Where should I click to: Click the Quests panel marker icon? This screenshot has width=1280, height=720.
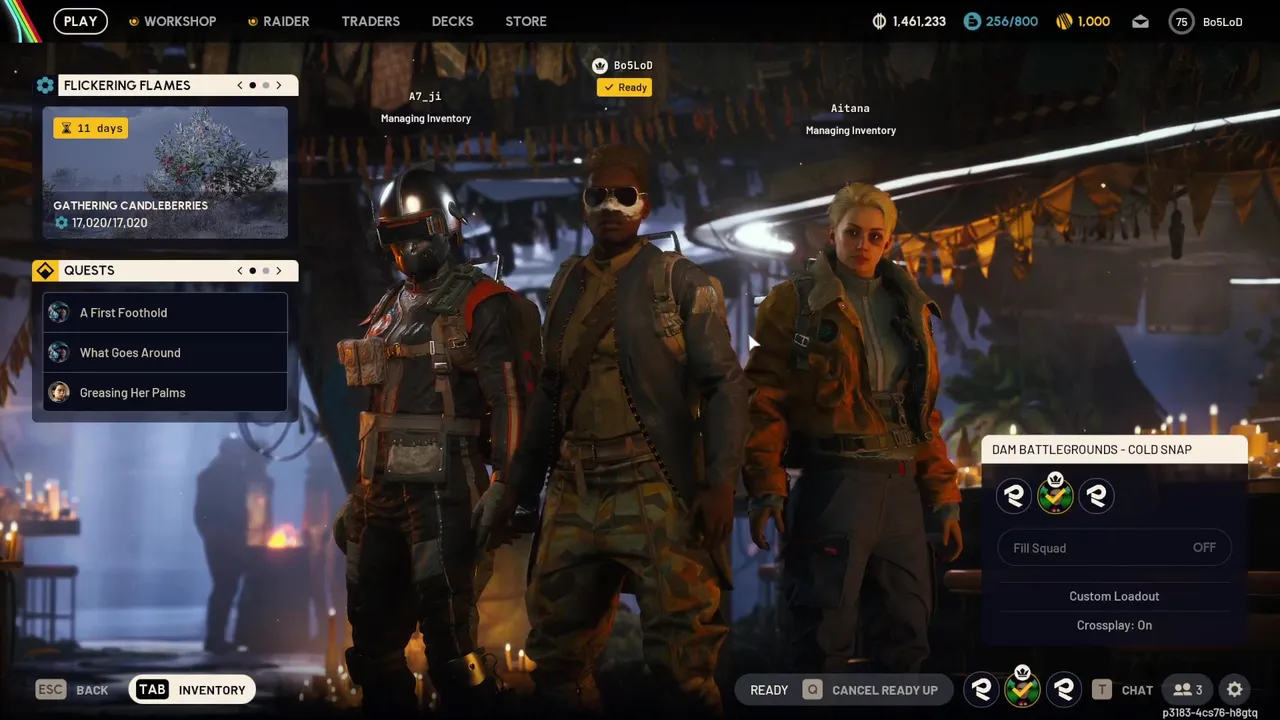pos(45,270)
